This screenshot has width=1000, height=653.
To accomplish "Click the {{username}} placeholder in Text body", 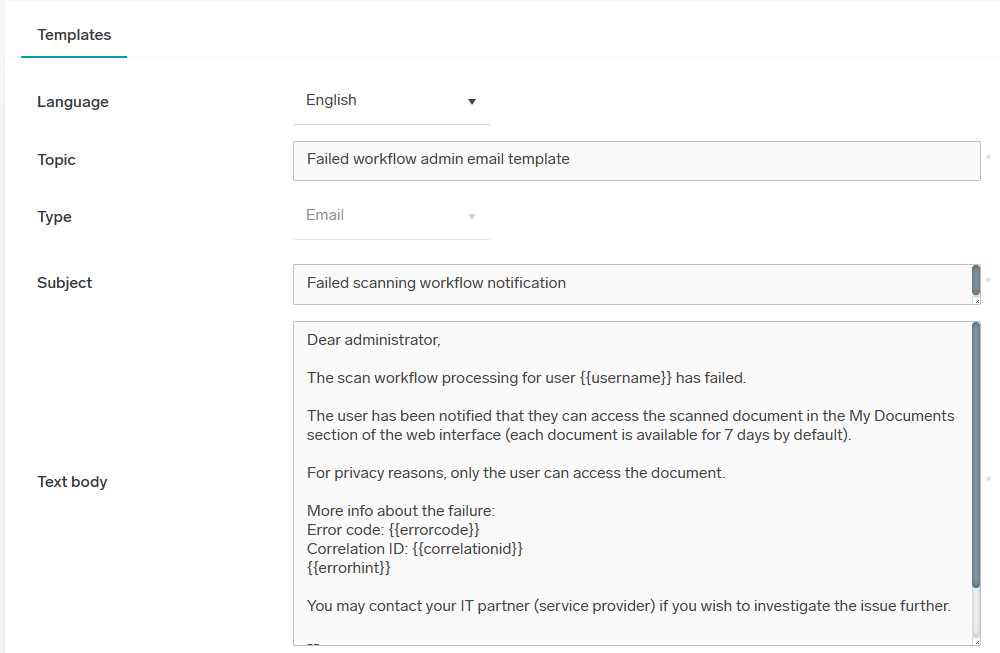I will click(625, 378).
